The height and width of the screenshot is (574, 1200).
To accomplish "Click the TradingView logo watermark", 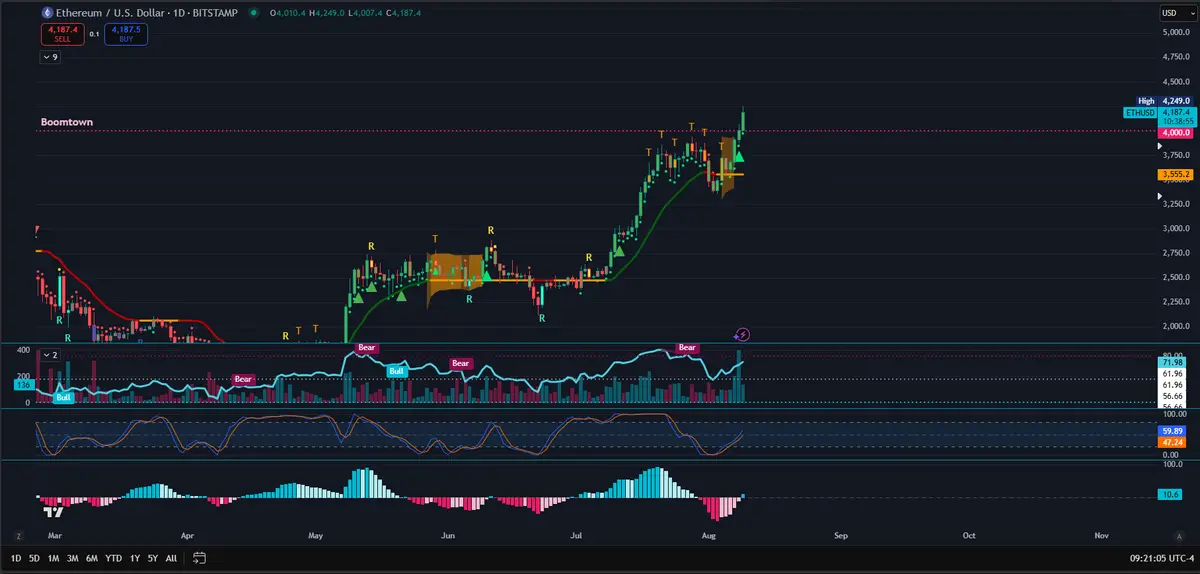I will point(54,511).
